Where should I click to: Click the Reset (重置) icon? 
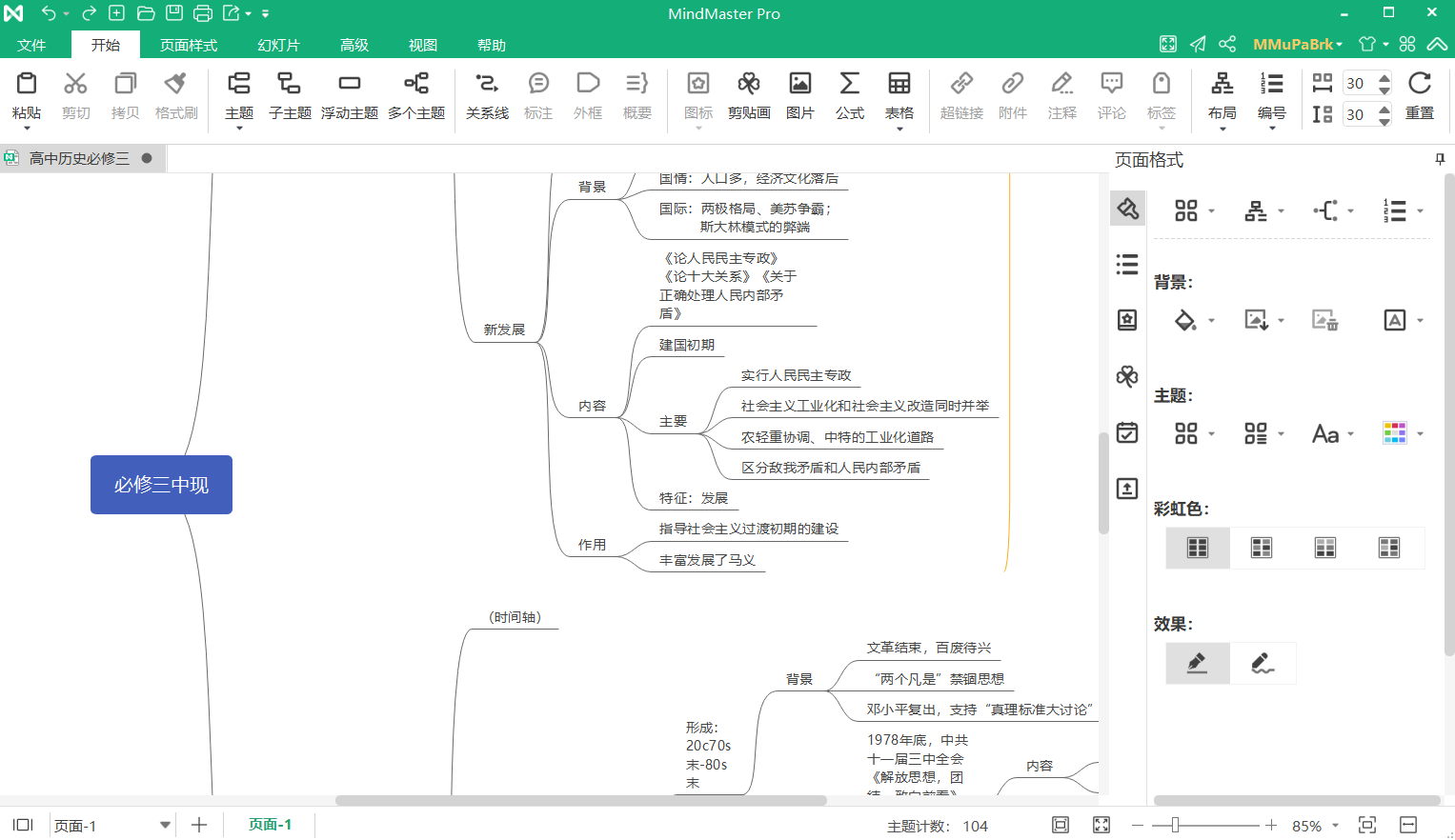click(x=1420, y=95)
